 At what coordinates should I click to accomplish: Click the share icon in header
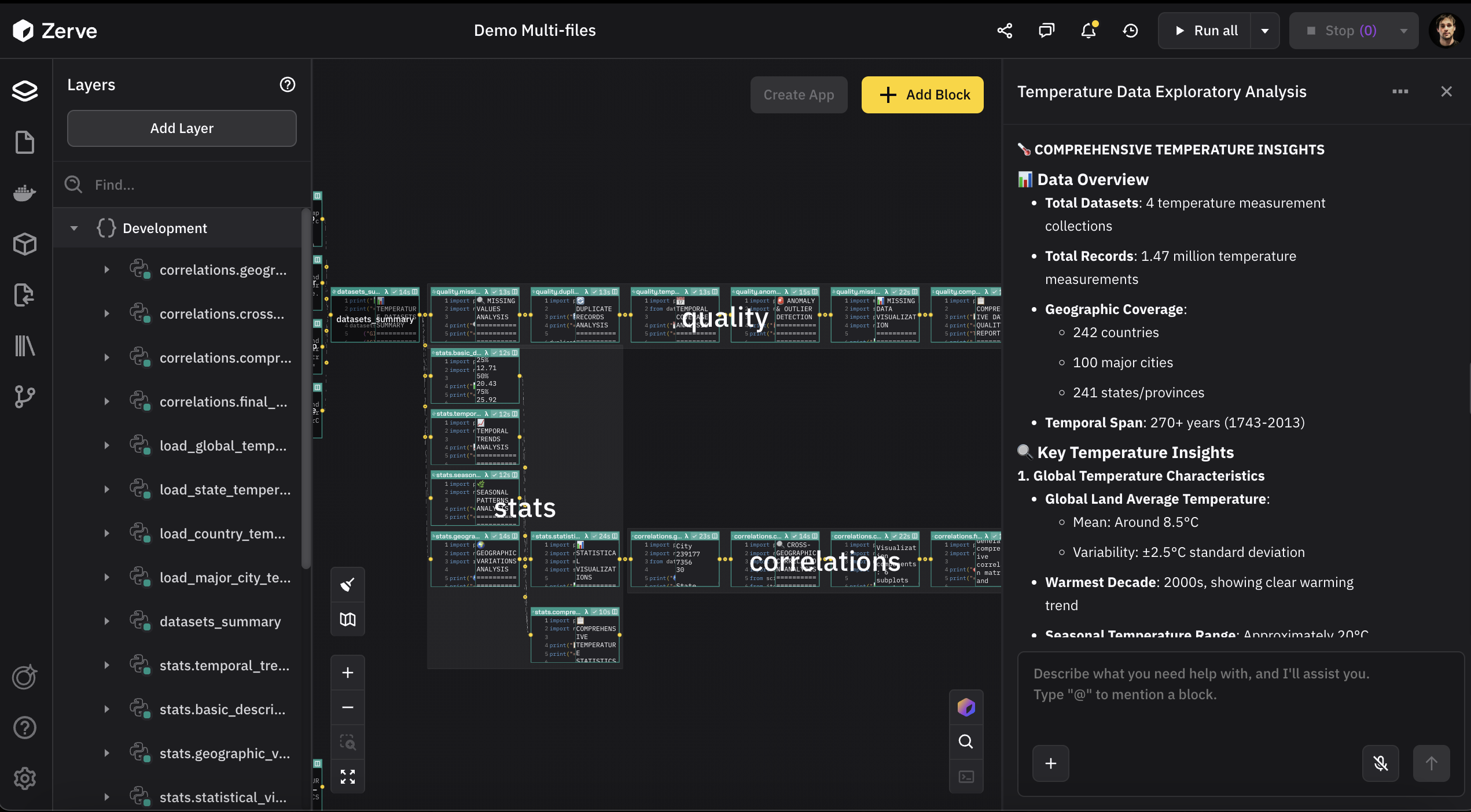point(1005,31)
